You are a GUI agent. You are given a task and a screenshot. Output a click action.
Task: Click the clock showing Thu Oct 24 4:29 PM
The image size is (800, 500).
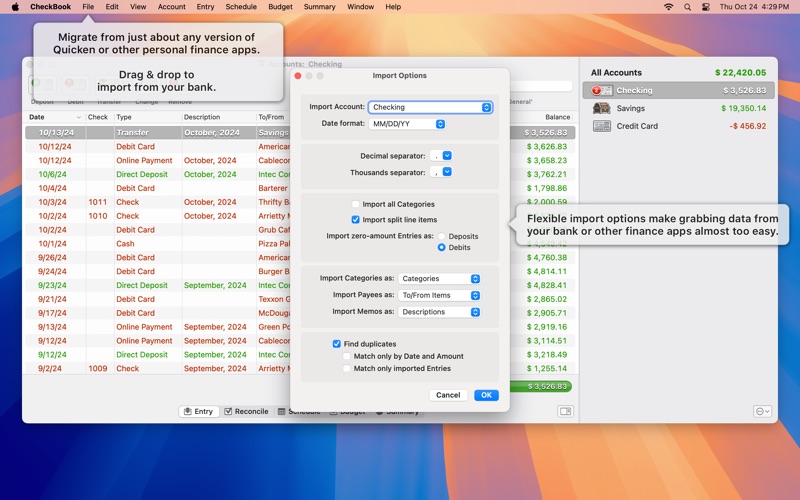click(754, 7)
